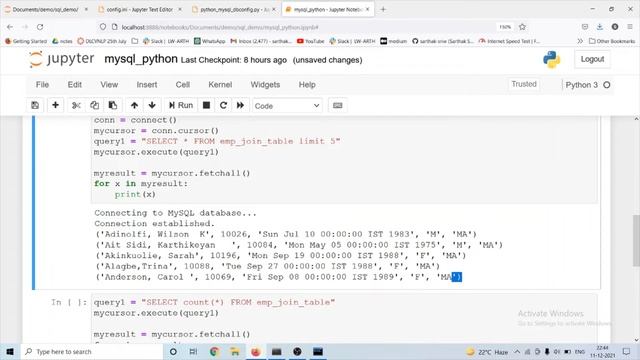Open the File menu
Image resolution: width=640 pixels, height=360 pixels.
(x=42, y=84)
